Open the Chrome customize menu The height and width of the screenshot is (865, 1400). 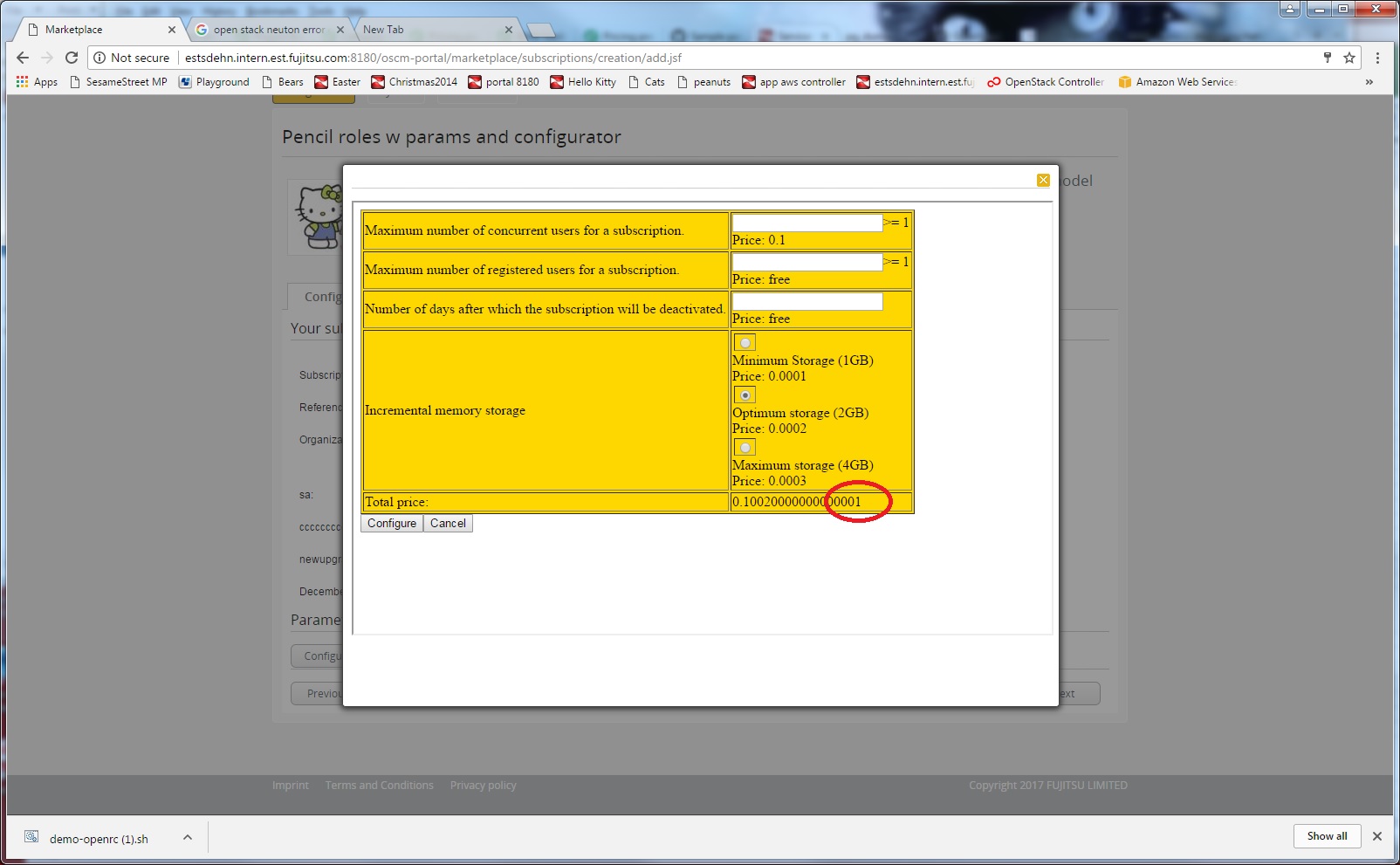pos(1378,58)
